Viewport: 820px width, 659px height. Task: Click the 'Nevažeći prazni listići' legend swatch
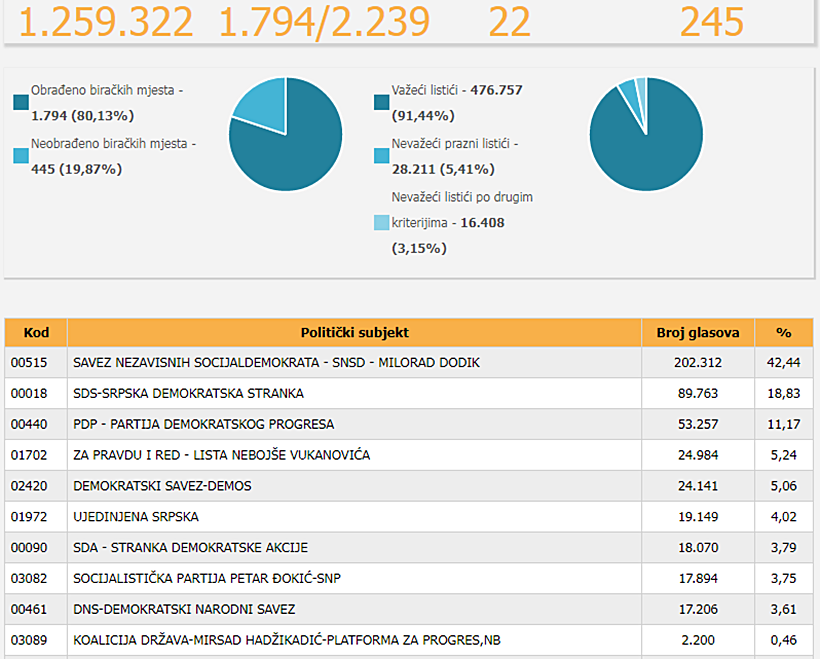point(382,156)
